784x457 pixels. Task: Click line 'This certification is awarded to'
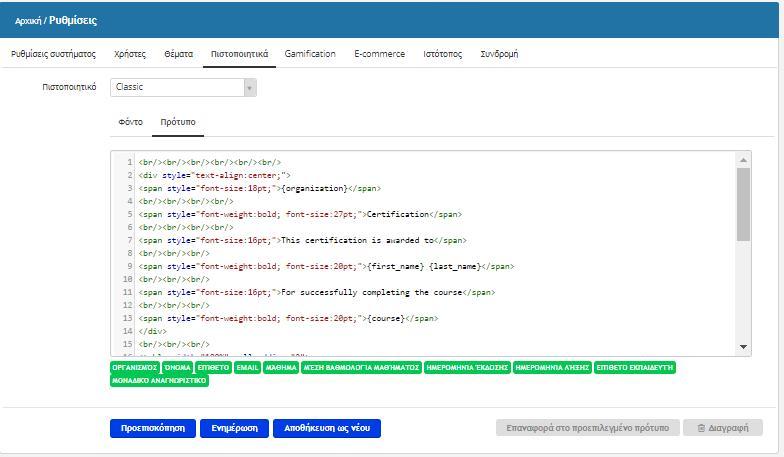(x=302, y=240)
